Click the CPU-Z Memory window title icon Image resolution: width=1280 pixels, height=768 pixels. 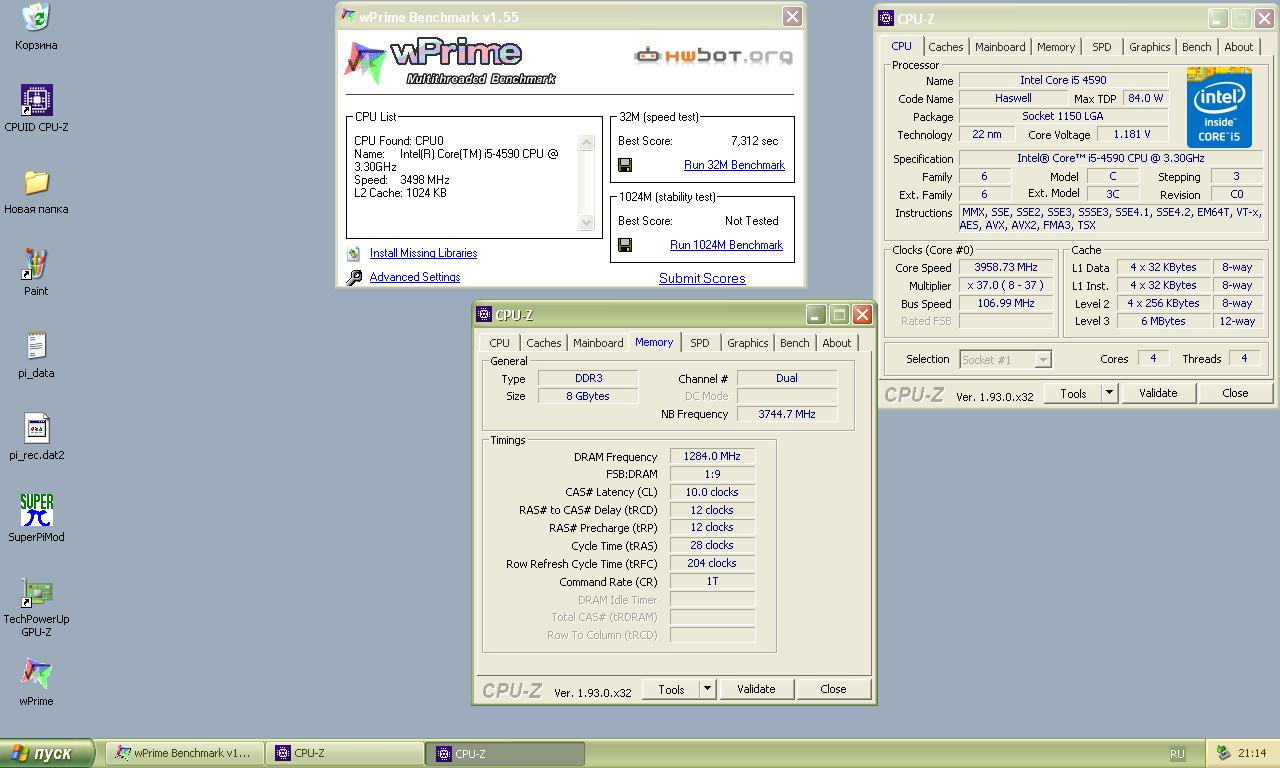point(484,315)
